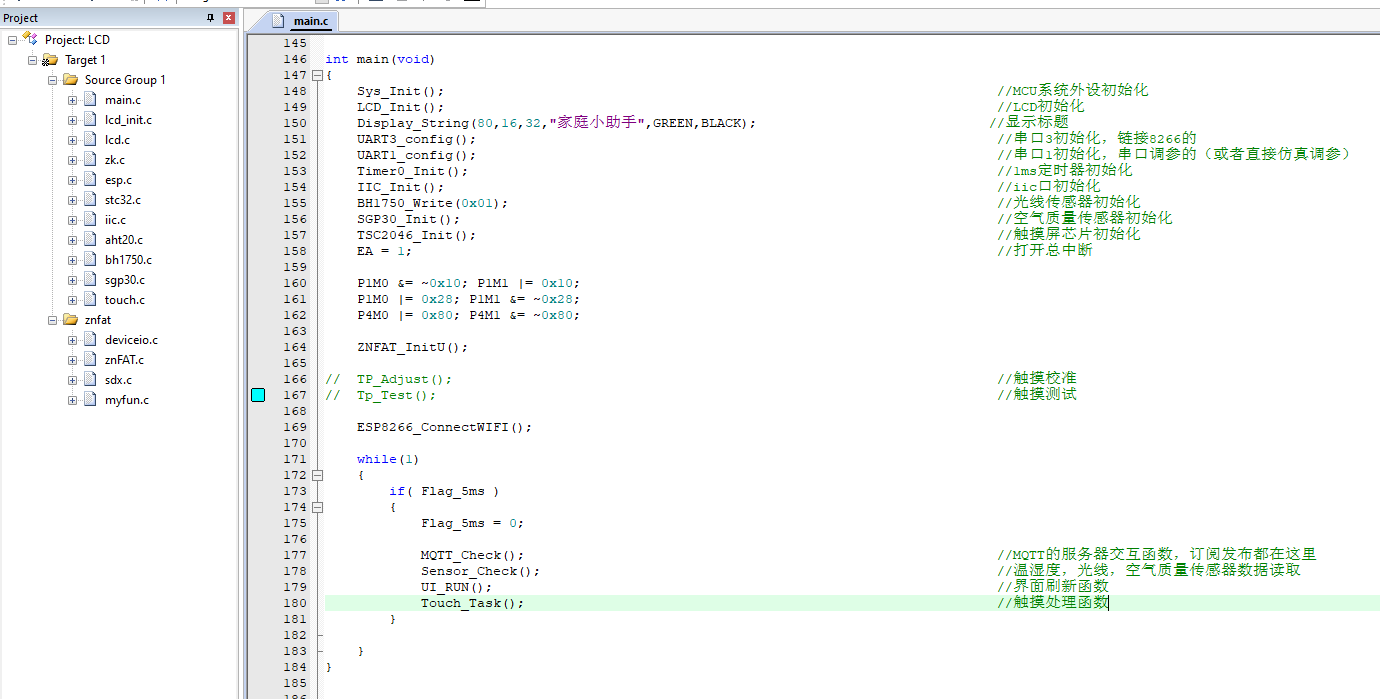Screen dimensions: 1380x699
Task: Click the Target 1 folder icon
Action: (50, 60)
